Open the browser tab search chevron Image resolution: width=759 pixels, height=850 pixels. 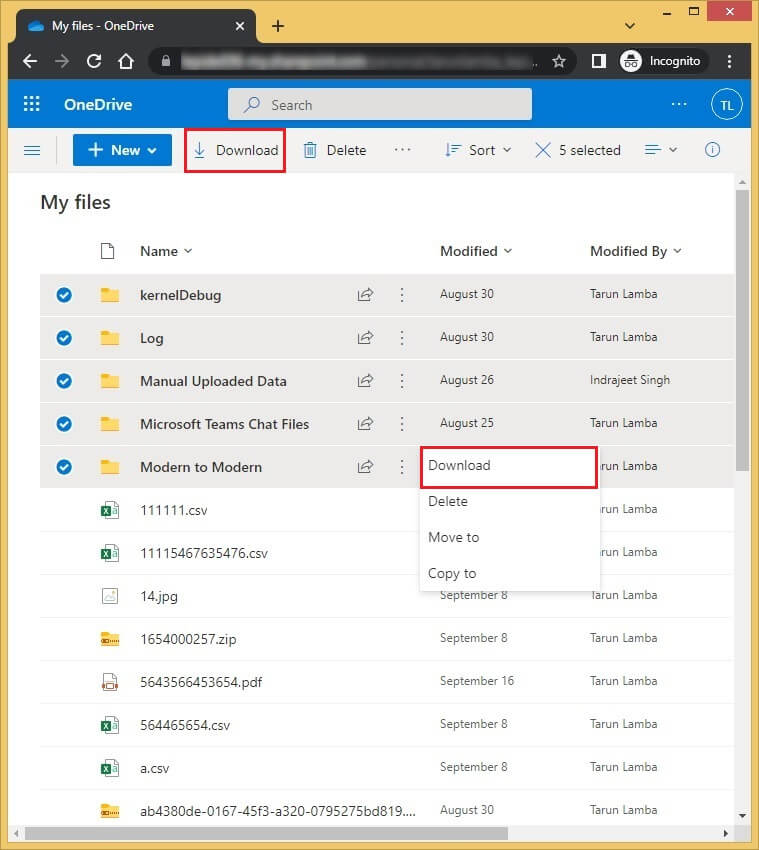629,25
